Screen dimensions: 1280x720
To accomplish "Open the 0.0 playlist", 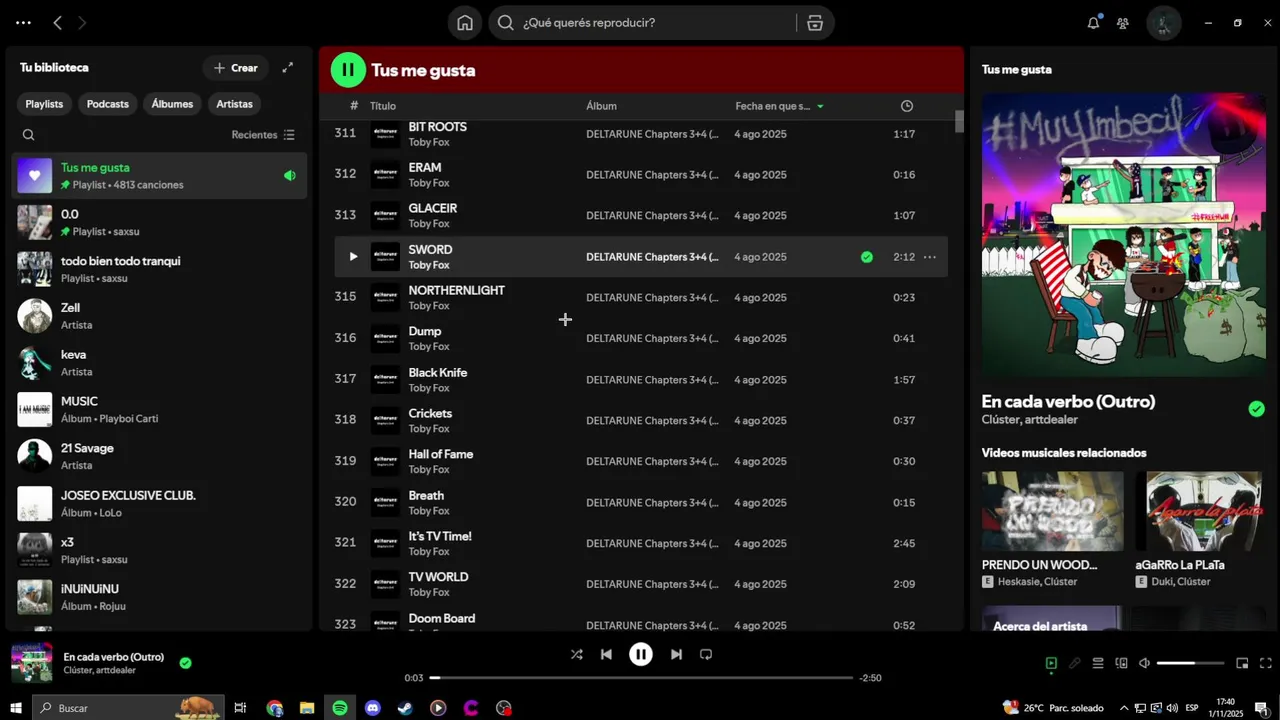I will click(x=160, y=222).
